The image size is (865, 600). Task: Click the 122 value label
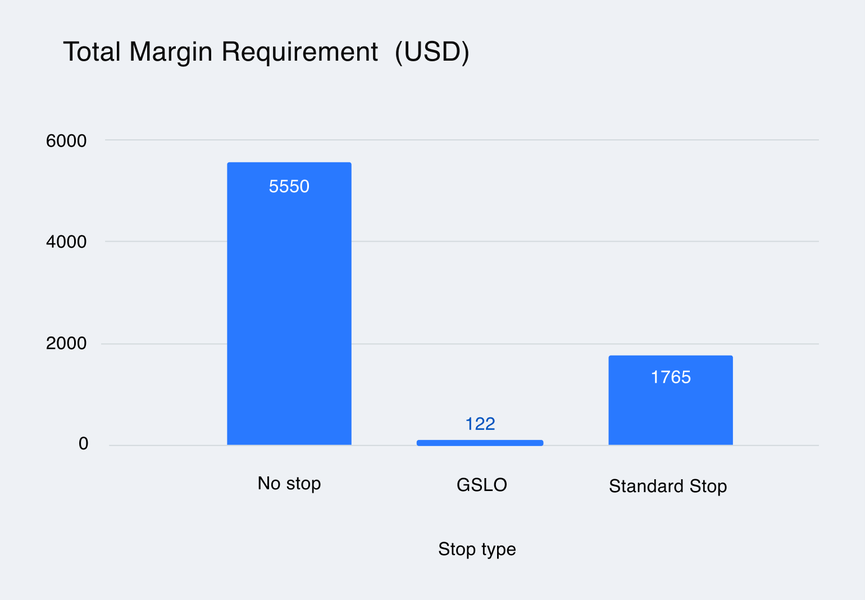(x=480, y=424)
